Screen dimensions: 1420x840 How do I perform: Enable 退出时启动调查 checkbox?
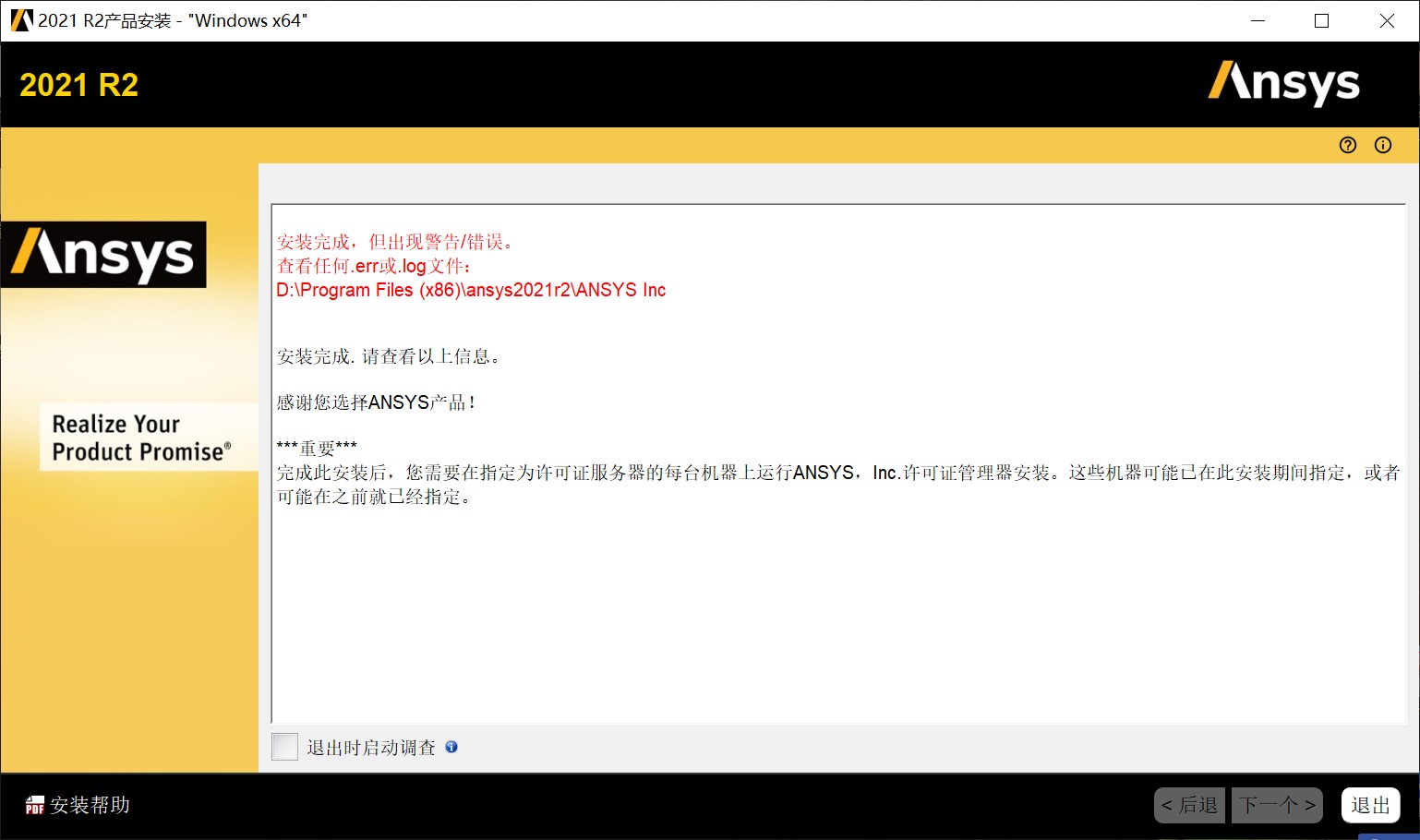(285, 747)
